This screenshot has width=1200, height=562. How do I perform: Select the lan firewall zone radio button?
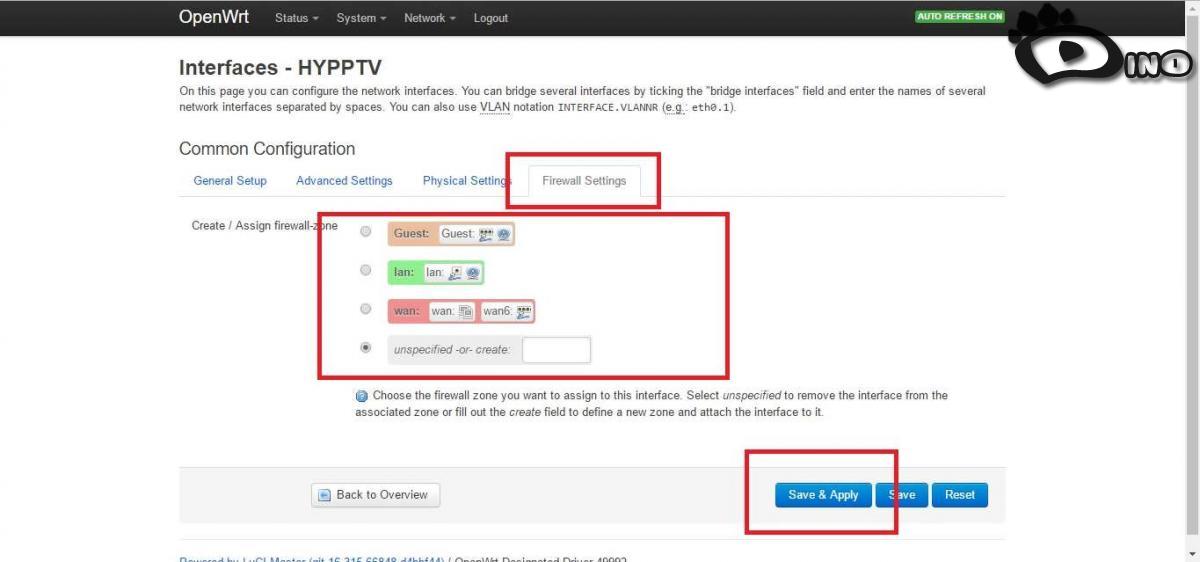click(366, 270)
